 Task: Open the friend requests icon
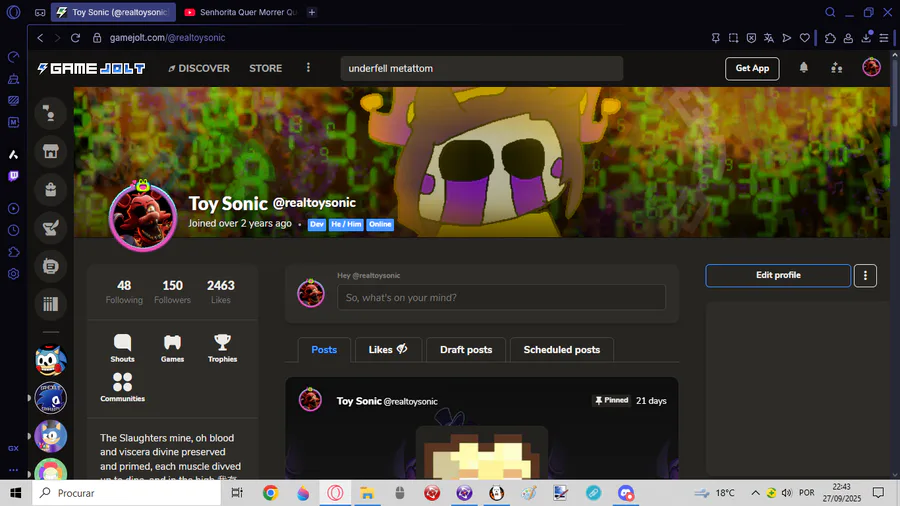tap(836, 68)
